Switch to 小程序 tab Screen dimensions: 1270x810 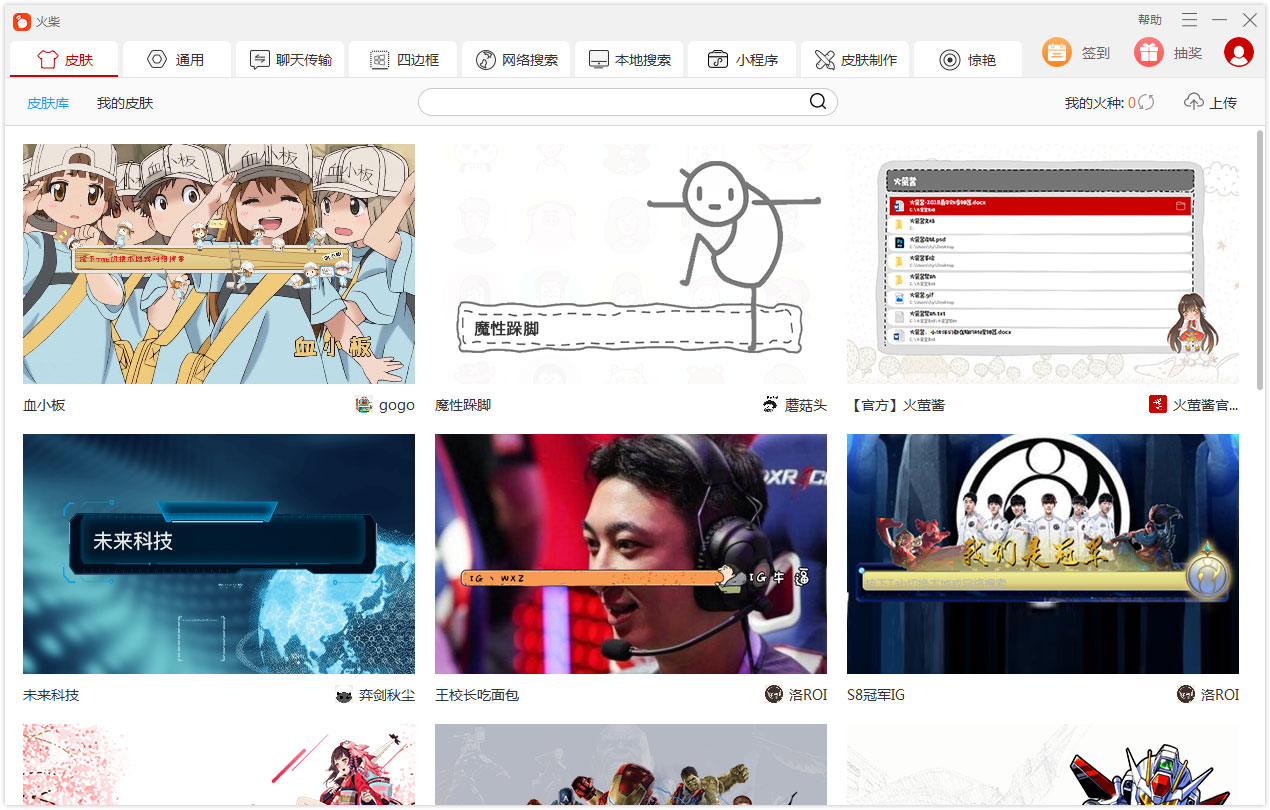click(x=742, y=59)
